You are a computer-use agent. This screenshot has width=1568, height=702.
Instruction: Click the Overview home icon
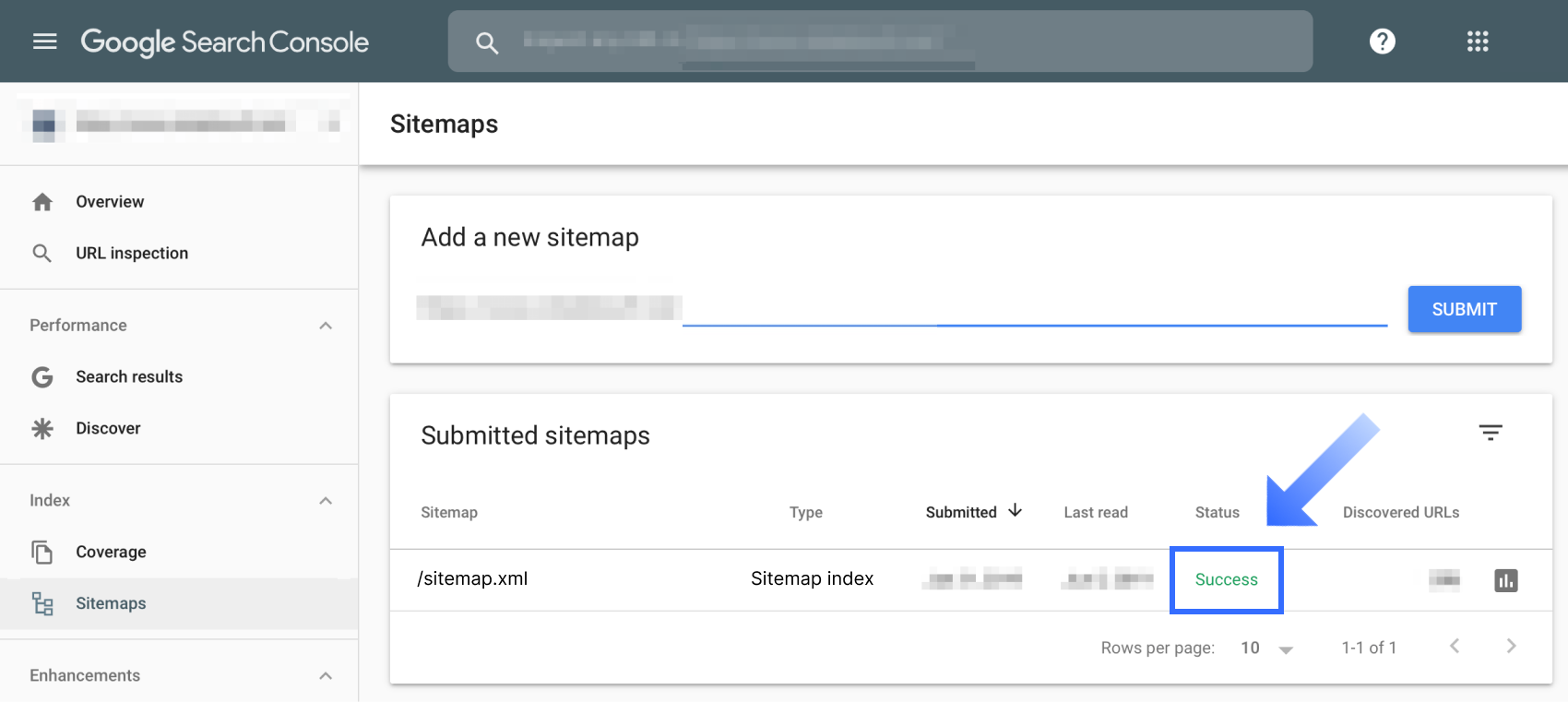click(x=42, y=202)
